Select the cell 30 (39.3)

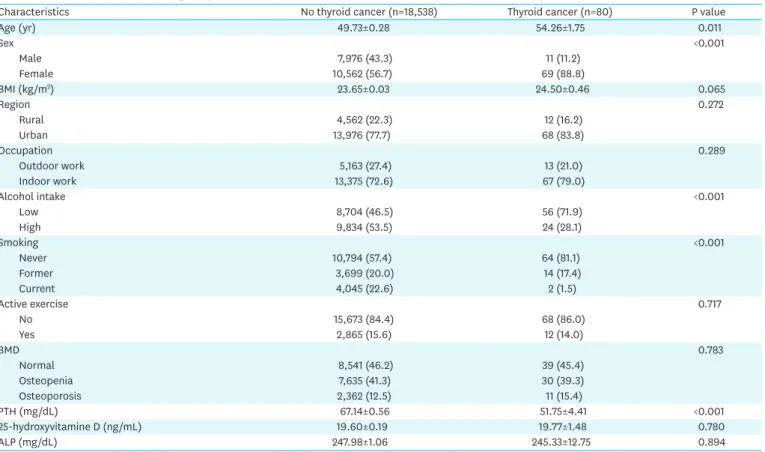(x=563, y=381)
